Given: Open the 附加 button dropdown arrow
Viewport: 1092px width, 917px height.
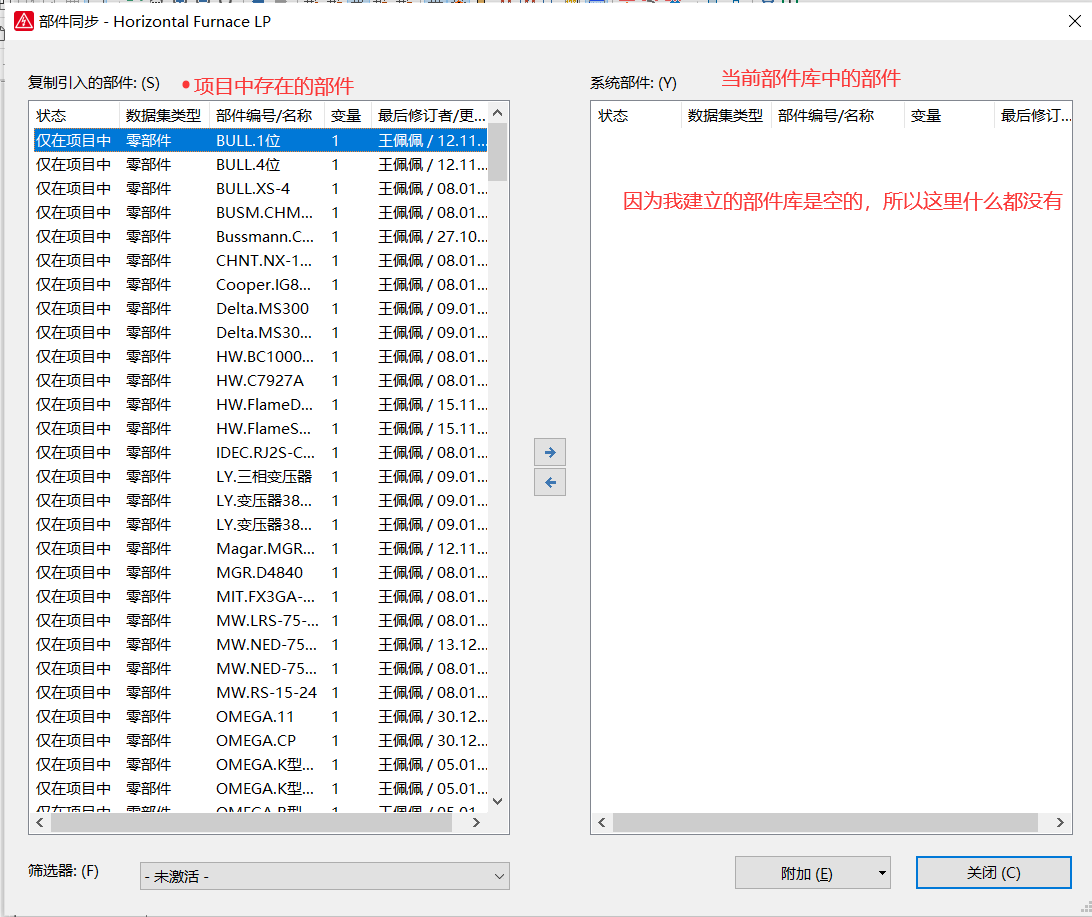Looking at the screenshot, I should pos(882,873).
